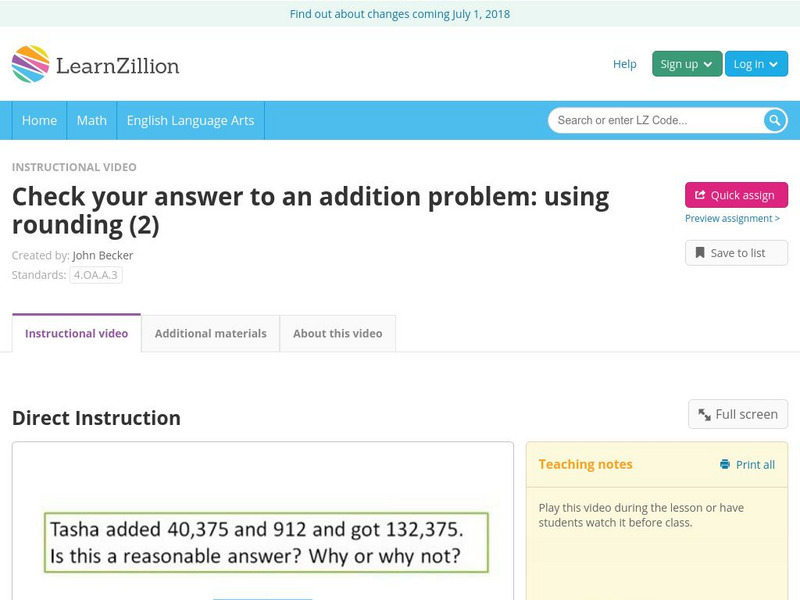800x600 pixels.
Task: Click inside the LZ Code search field
Action: (x=650, y=120)
